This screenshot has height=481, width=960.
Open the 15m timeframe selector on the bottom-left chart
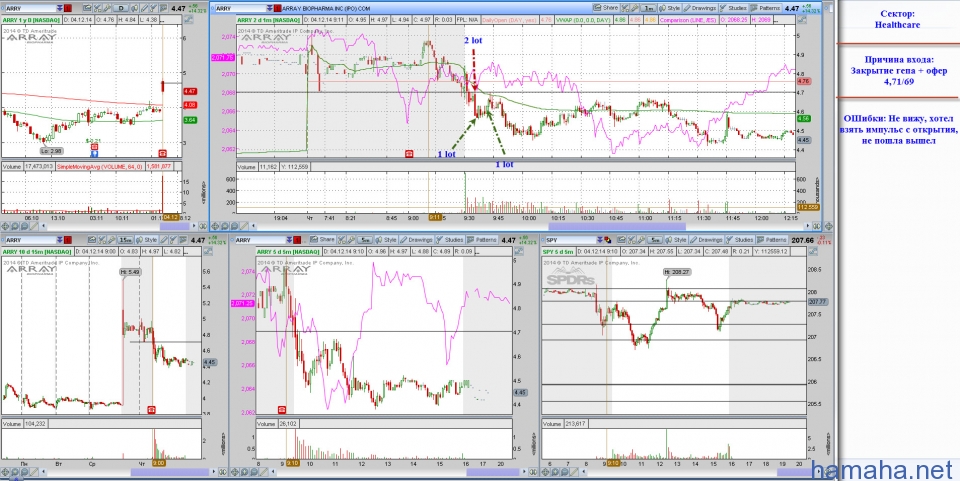coord(124,240)
